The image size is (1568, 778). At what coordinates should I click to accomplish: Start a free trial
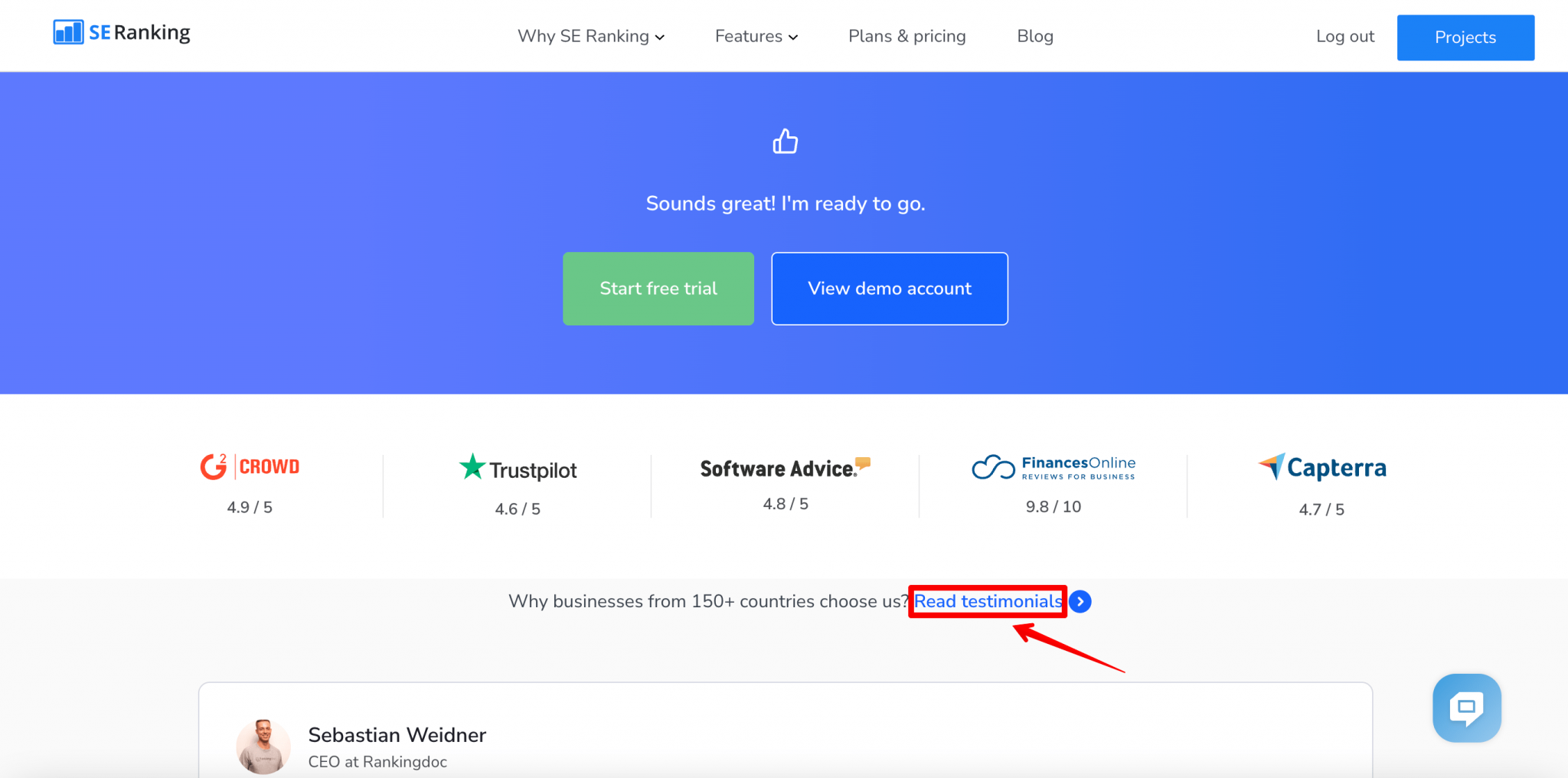[658, 289]
